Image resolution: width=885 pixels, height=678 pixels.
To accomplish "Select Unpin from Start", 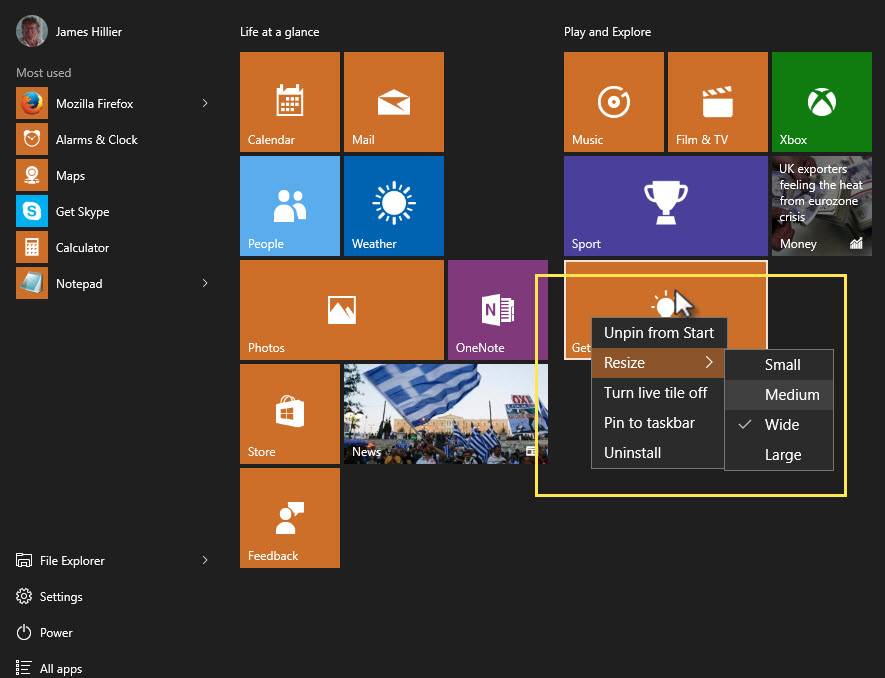I will coord(658,333).
